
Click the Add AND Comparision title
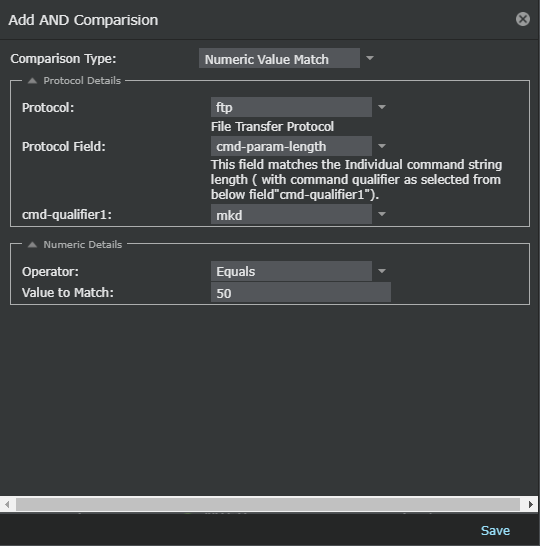[83, 20]
